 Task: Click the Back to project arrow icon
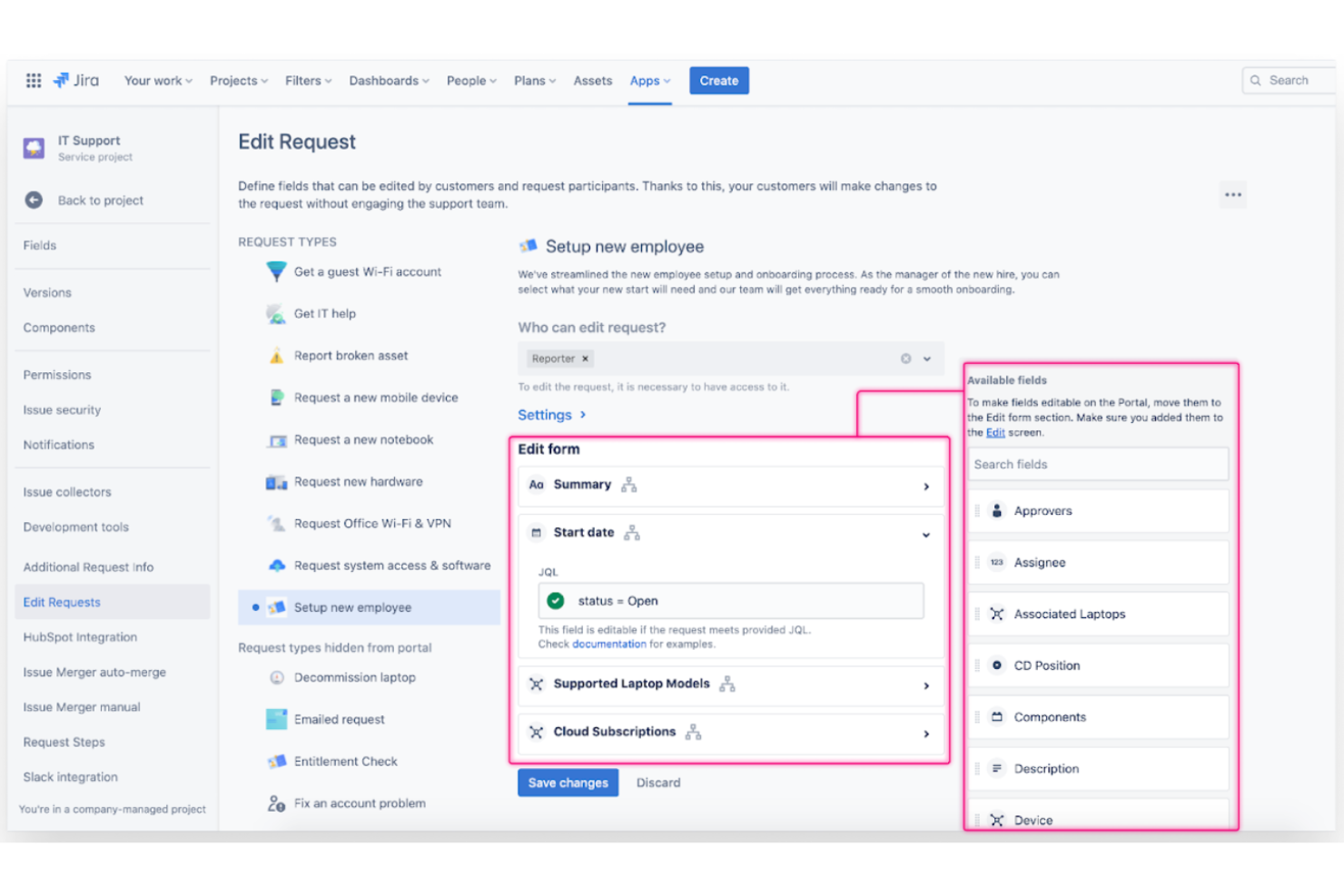[x=34, y=200]
